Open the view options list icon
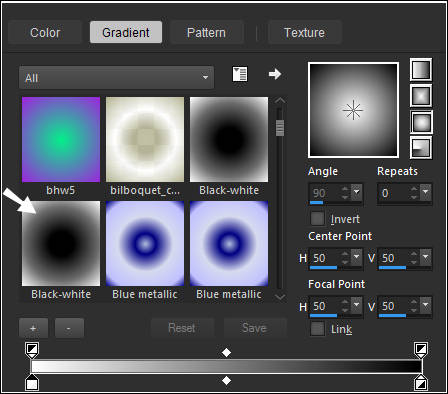This screenshot has width=448, height=394. 240,74
